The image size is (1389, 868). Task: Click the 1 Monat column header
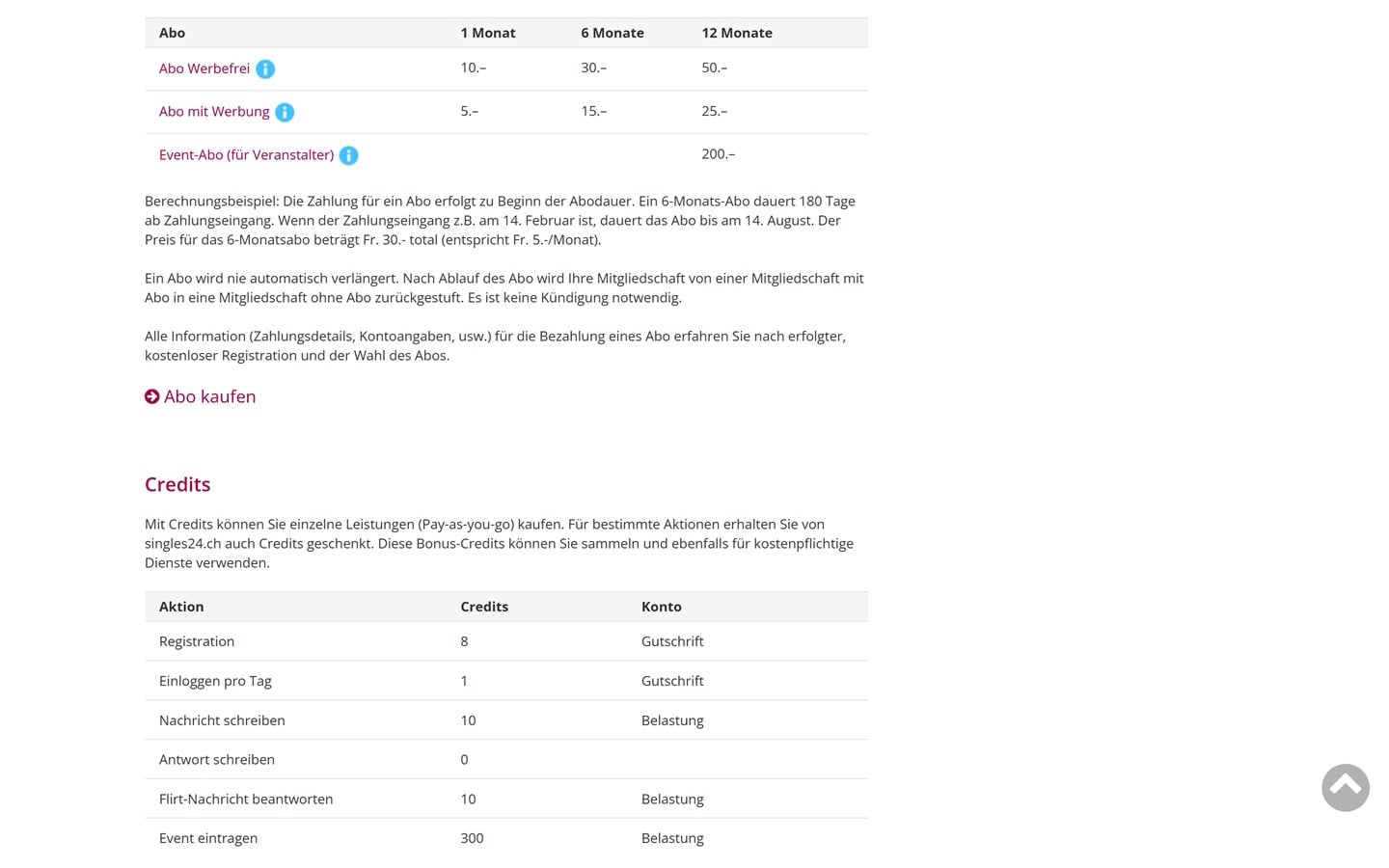(488, 33)
